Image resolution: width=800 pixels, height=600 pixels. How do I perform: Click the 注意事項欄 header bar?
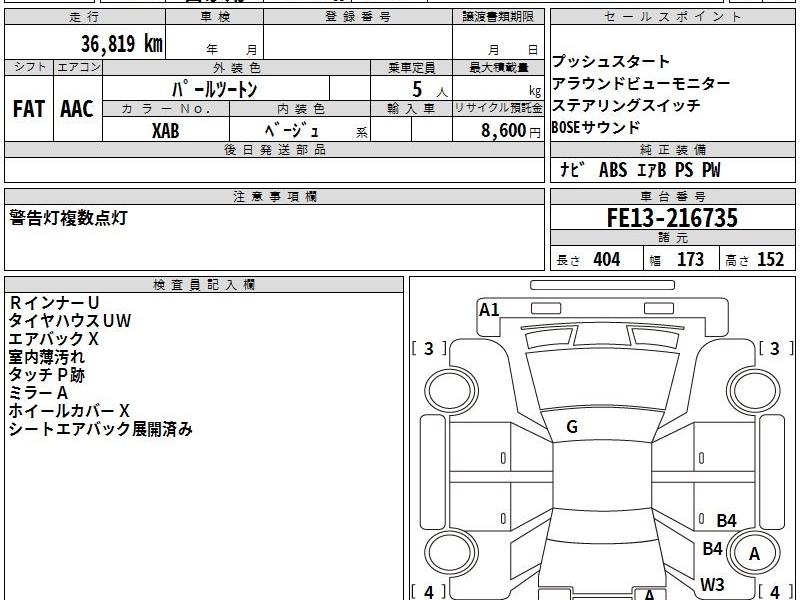(x=274, y=196)
